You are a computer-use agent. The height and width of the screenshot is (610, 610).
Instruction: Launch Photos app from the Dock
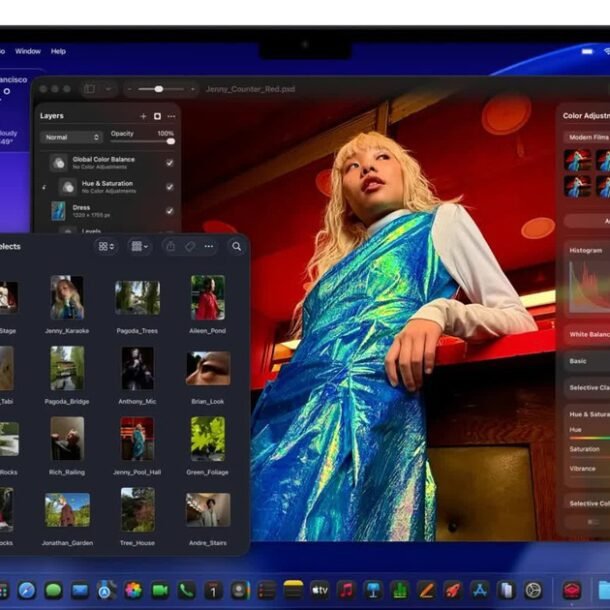[133, 590]
